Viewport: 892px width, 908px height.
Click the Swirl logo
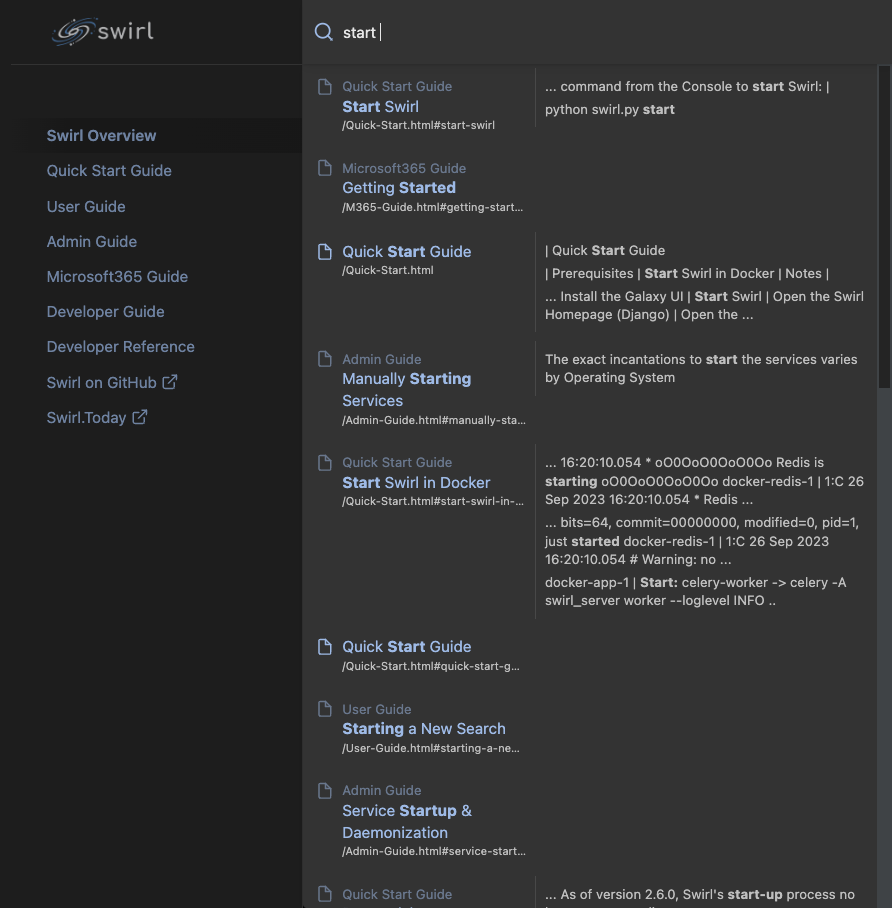coord(103,31)
